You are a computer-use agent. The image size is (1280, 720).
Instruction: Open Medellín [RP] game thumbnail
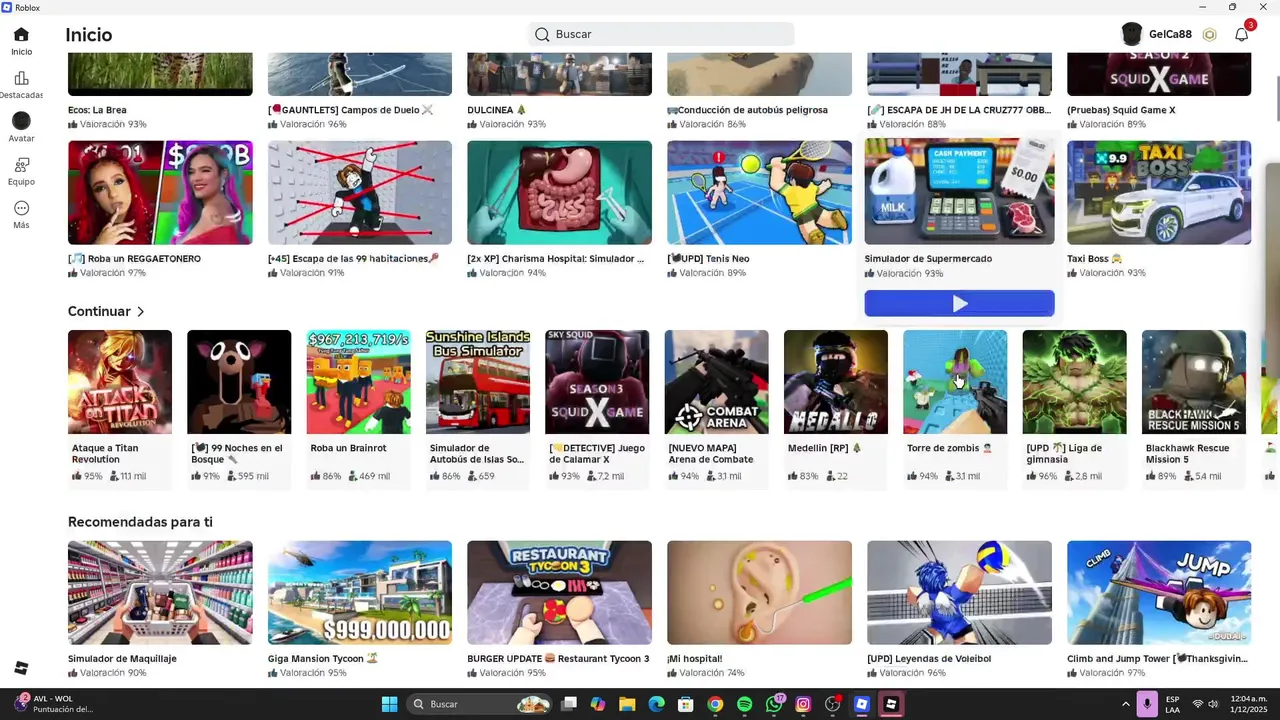click(836, 382)
